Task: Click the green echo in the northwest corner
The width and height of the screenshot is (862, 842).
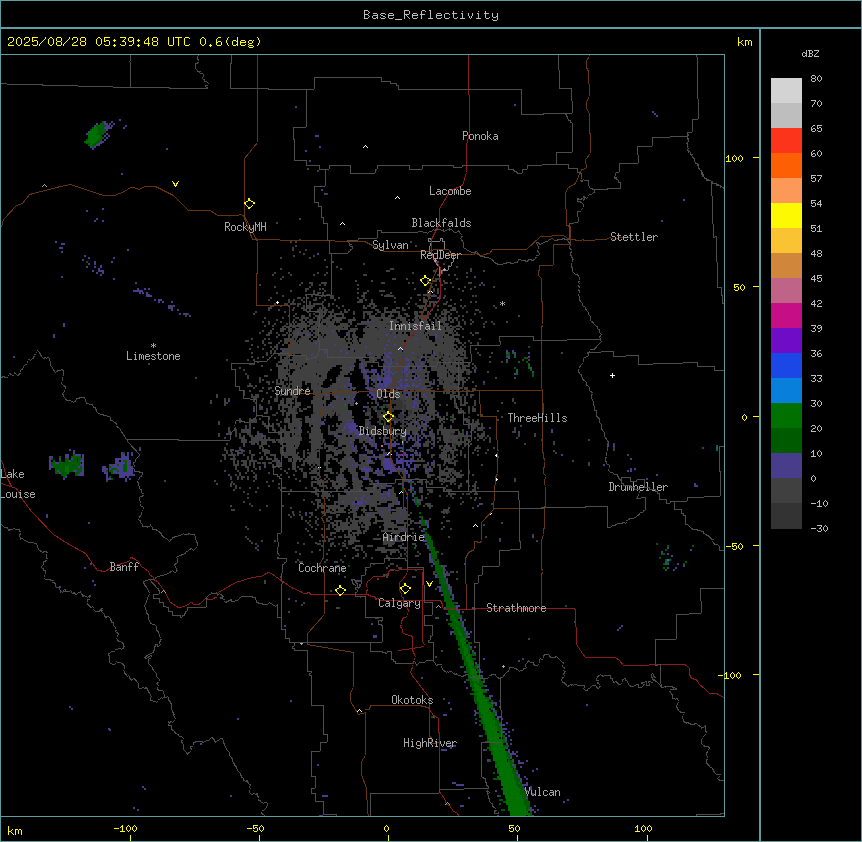Action: click(x=97, y=135)
